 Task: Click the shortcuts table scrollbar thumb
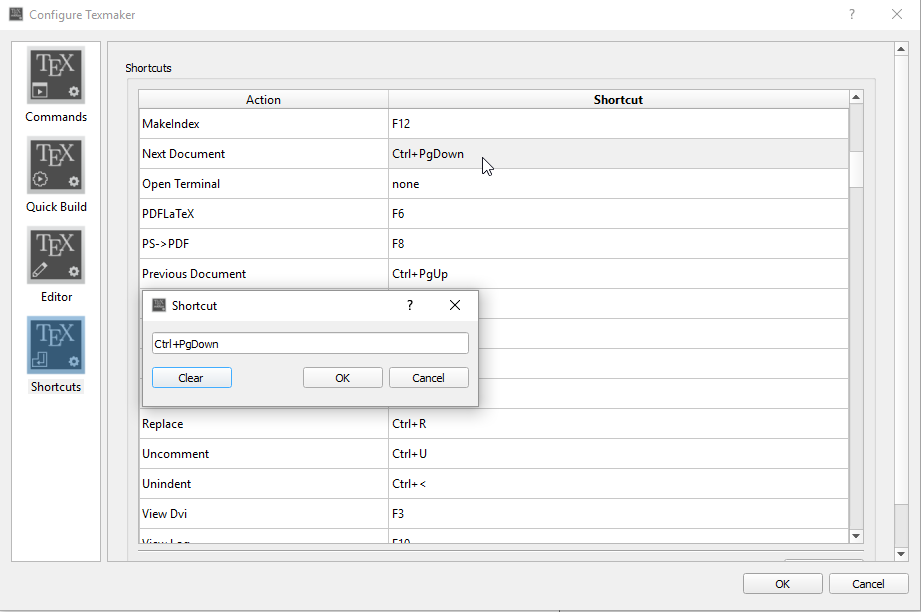coord(856,169)
